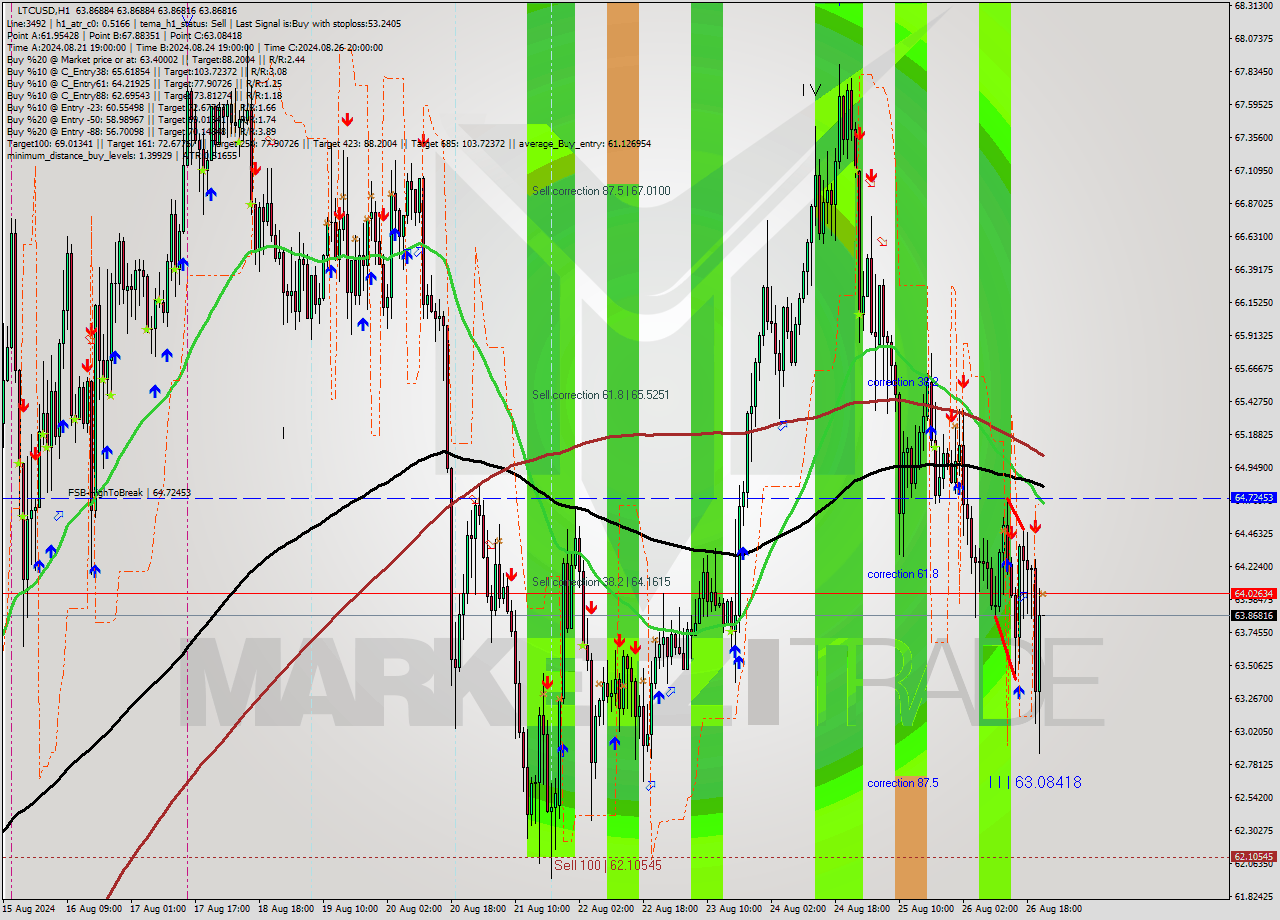The image size is (1280, 920).
Task: Select the 'Sell correction 61.8 | 65.5251' label
Action: coord(601,395)
